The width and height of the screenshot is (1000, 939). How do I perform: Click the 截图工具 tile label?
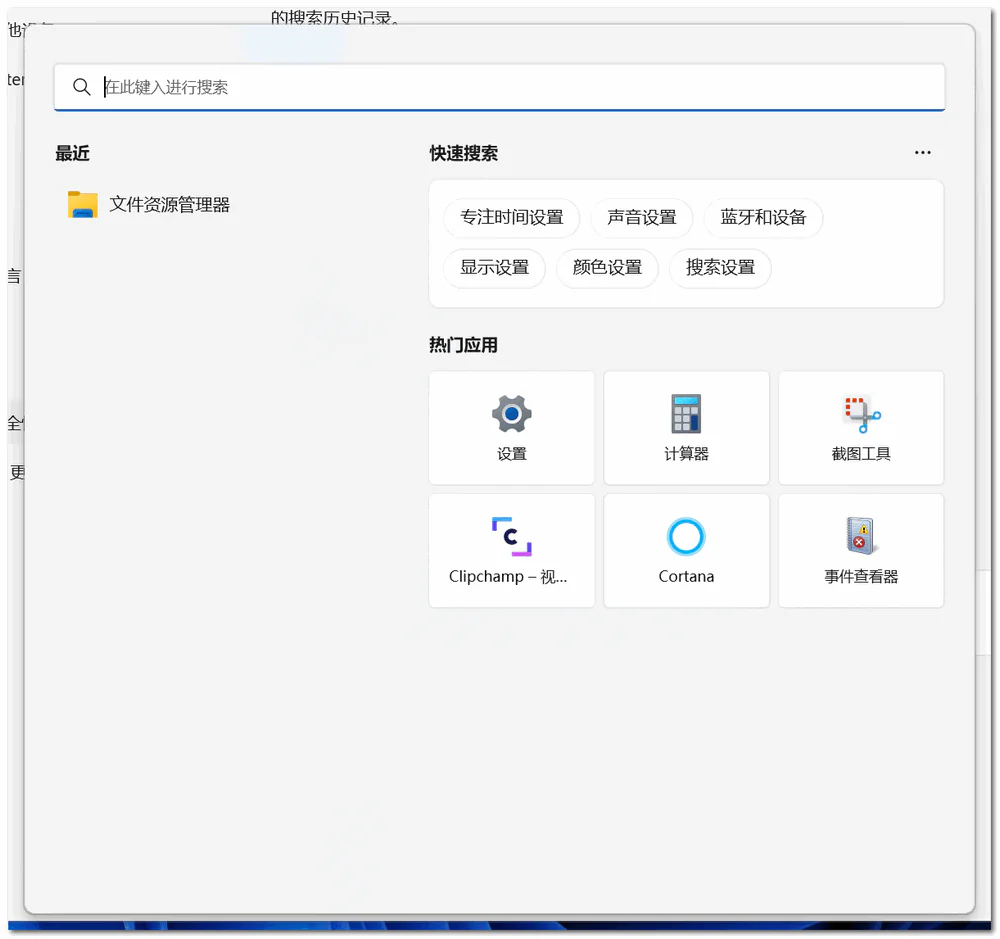(861, 454)
